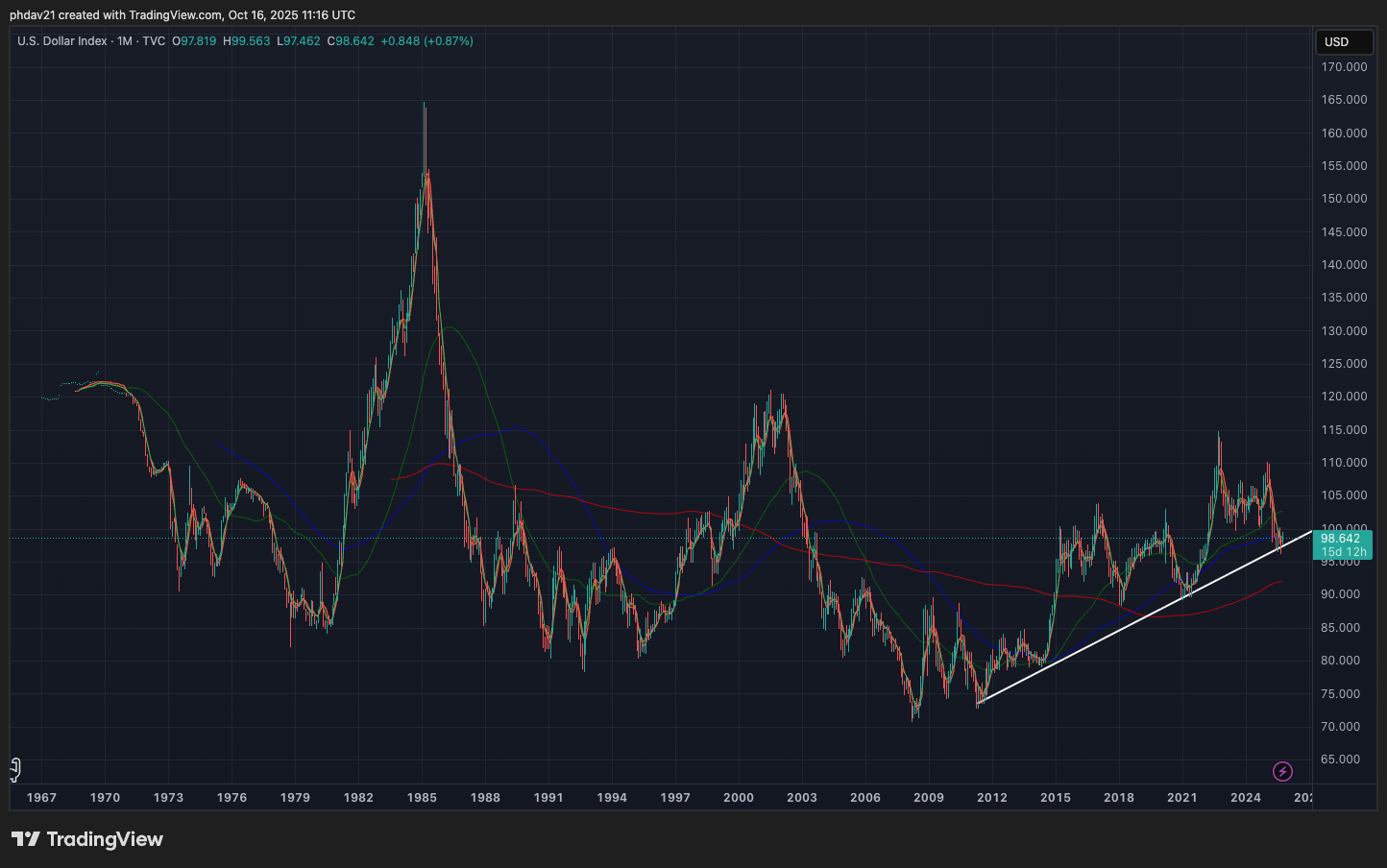Click the low value L97.462
Viewport: 1387px width, 868px height.
tap(299, 41)
